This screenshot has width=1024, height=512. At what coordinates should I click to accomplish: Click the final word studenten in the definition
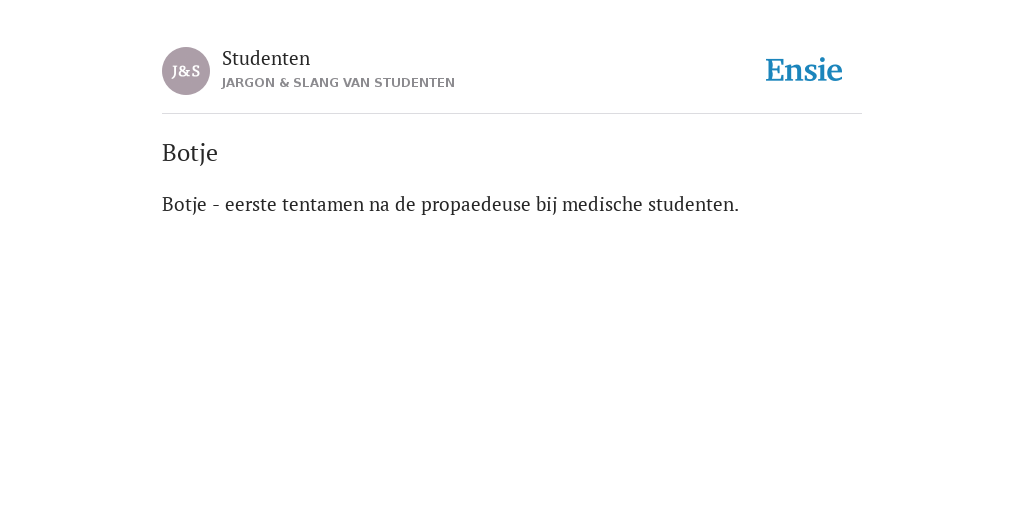693,204
